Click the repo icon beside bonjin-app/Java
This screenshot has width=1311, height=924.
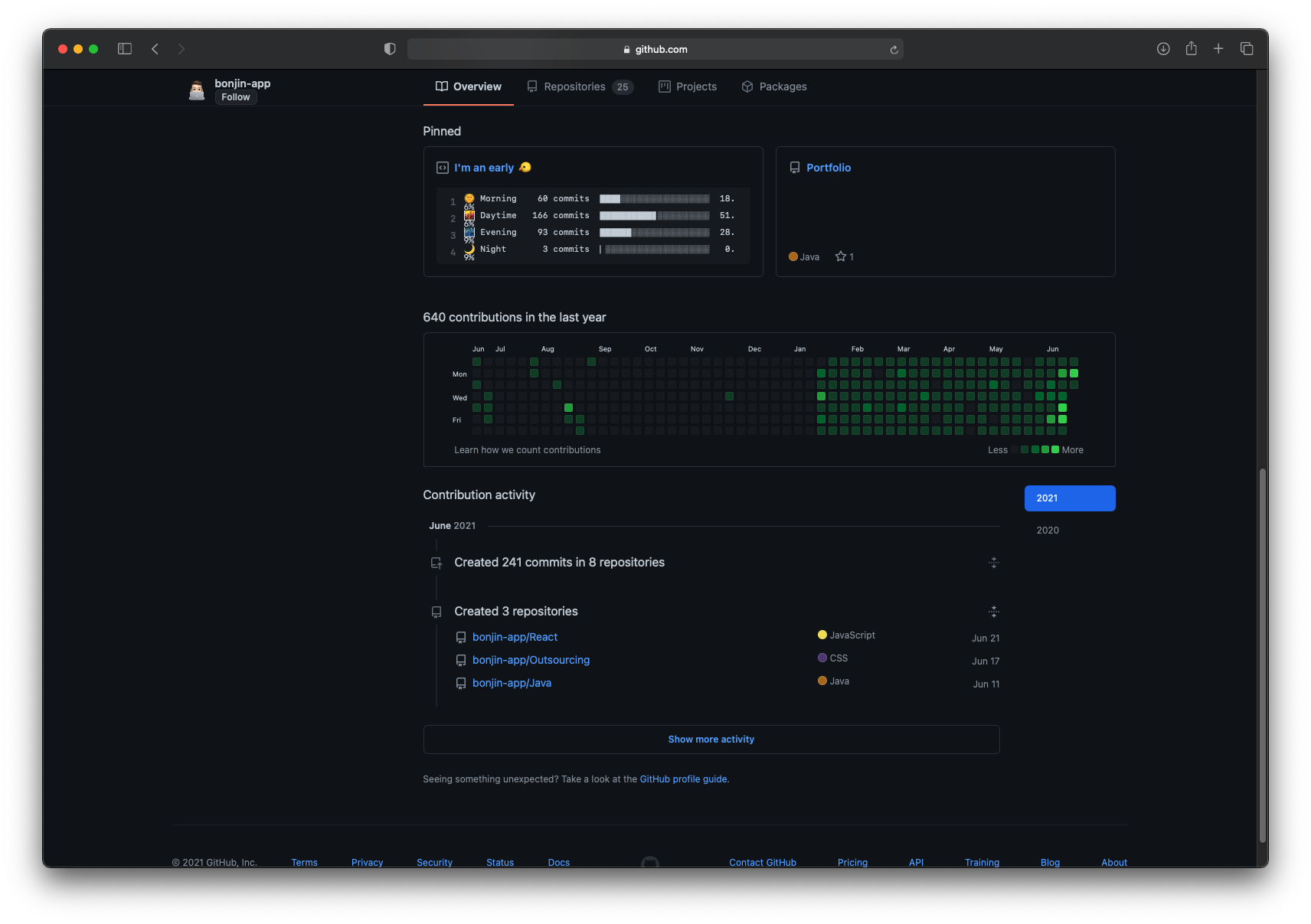click(461, 684)
